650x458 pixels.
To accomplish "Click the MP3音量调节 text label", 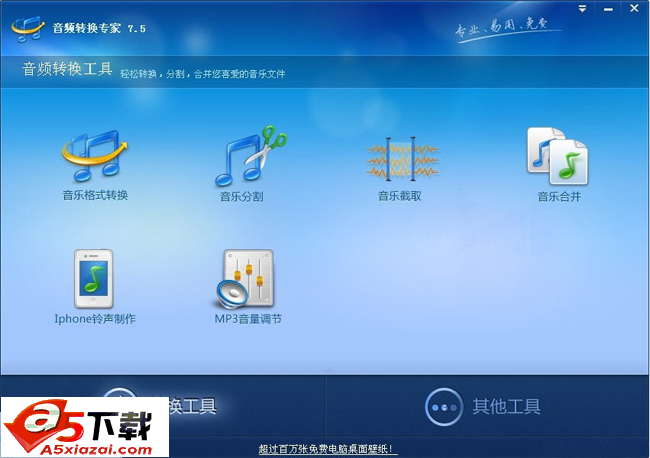I will [248, 319].
